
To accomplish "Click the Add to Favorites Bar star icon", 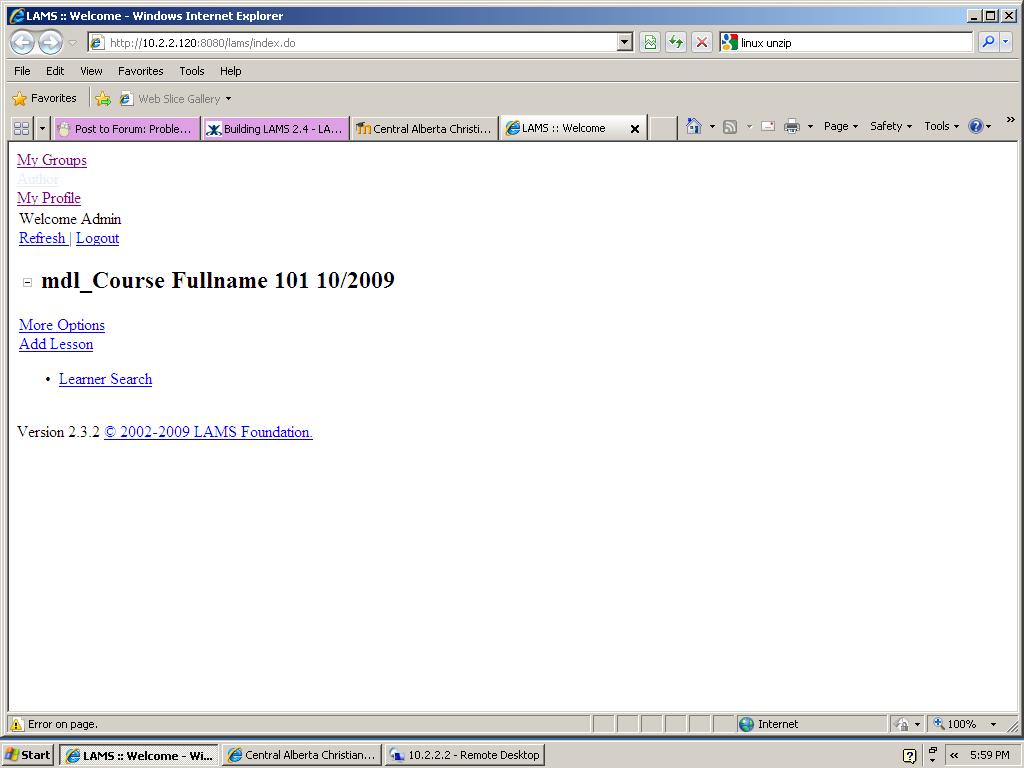I will pos(102,98).
